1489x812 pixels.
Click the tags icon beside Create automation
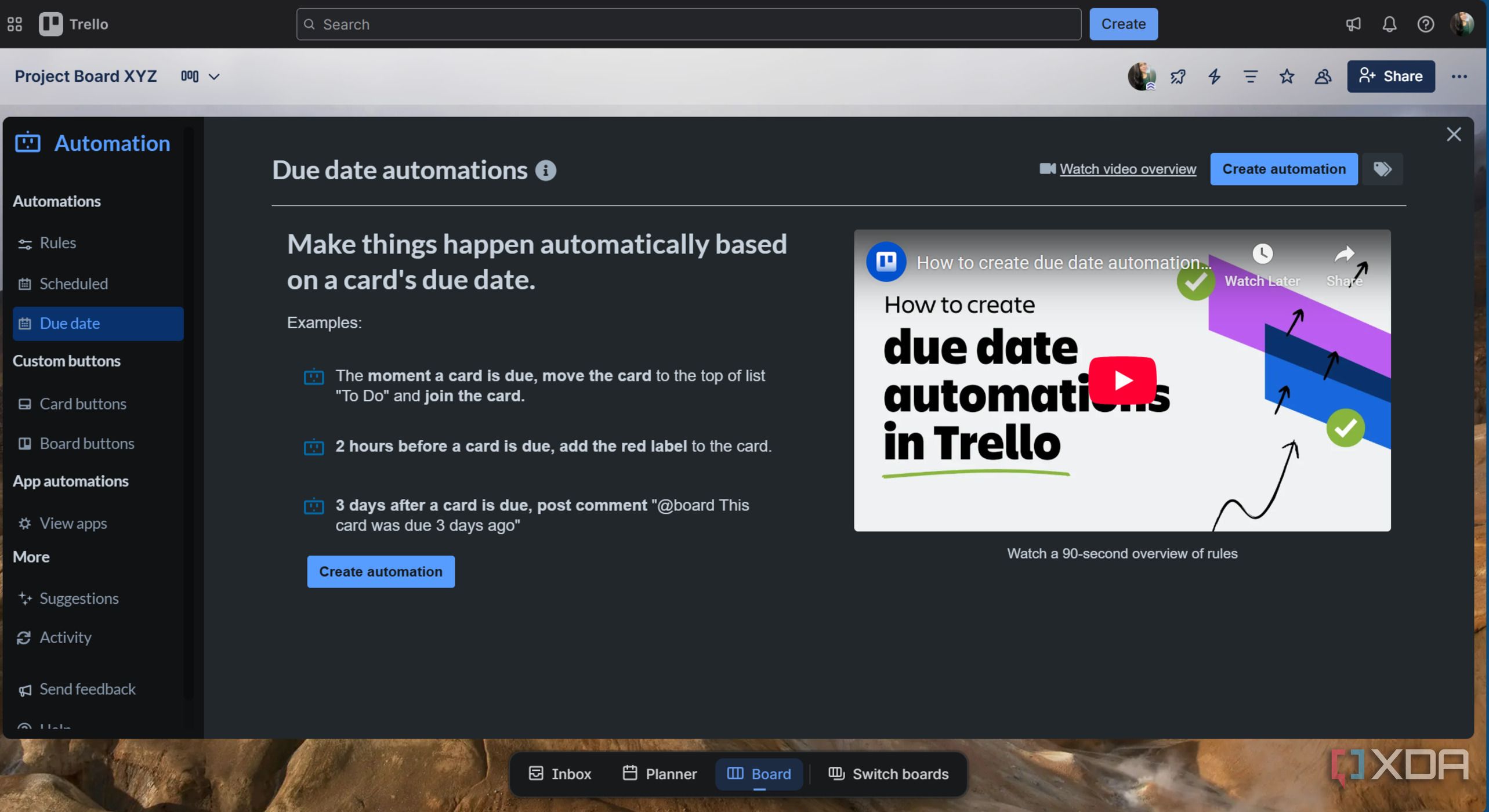[x=1382, y=169]
